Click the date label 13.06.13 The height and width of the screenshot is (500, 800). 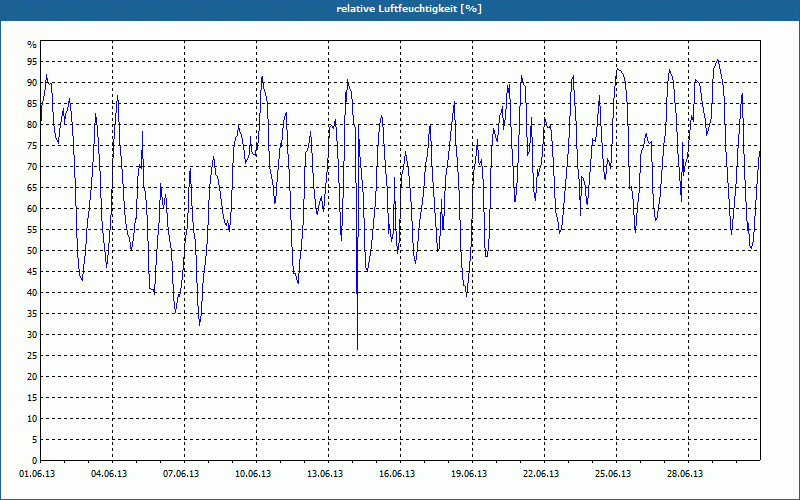click(x=325, y=474)
